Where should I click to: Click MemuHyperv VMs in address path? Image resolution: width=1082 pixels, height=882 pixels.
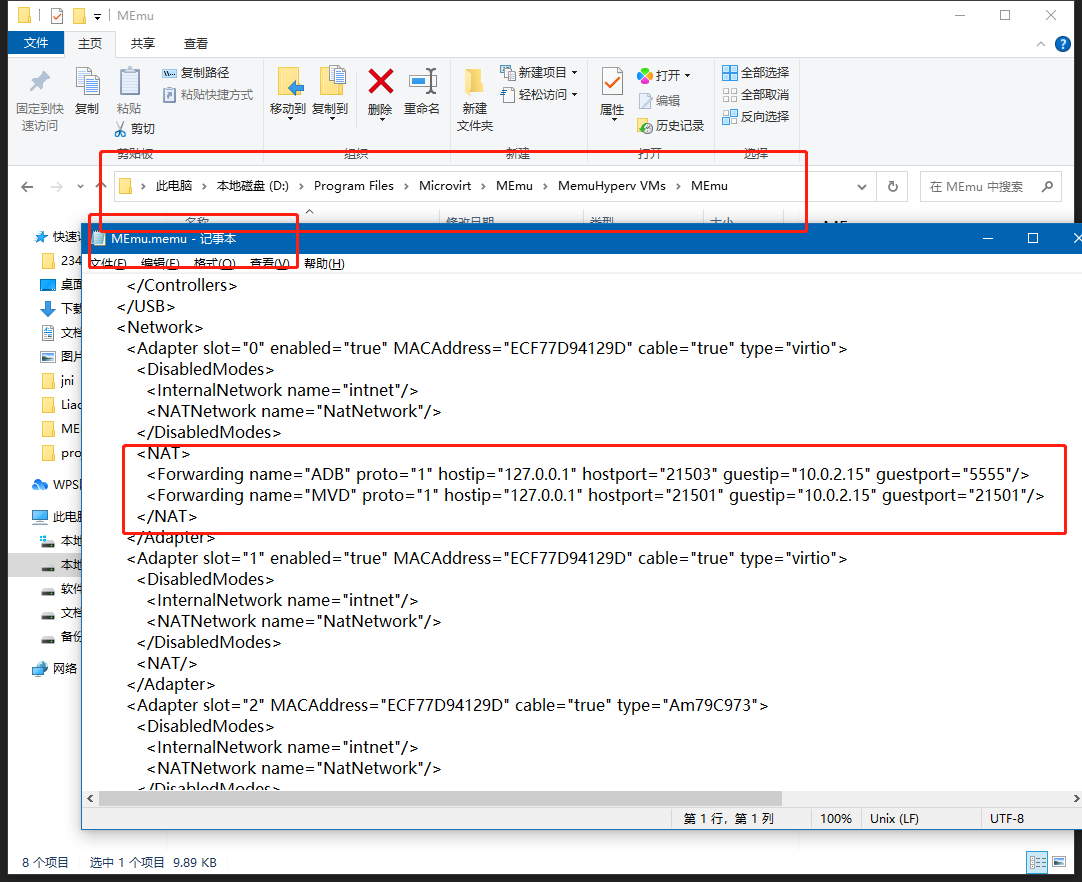coord(611,186)
